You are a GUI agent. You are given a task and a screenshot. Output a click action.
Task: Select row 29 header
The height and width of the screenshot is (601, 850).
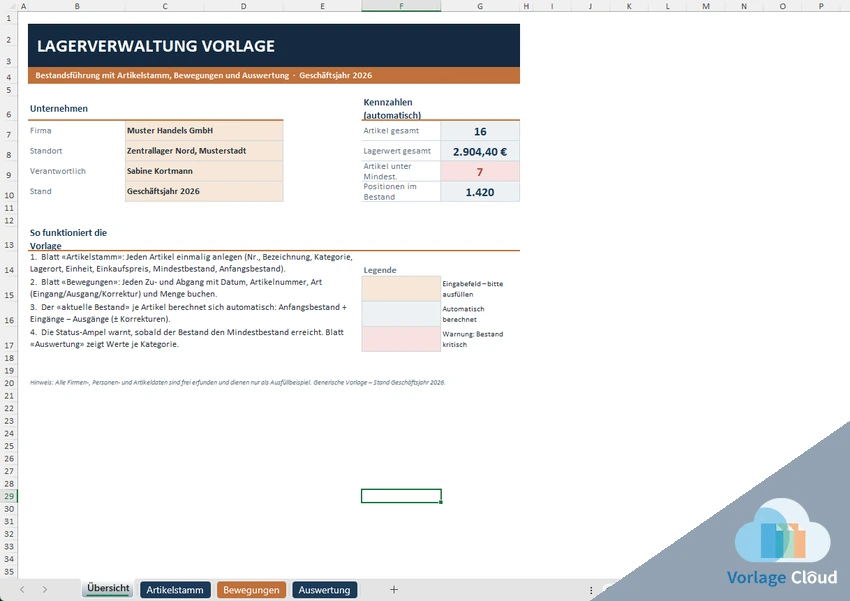coord(9,496)
